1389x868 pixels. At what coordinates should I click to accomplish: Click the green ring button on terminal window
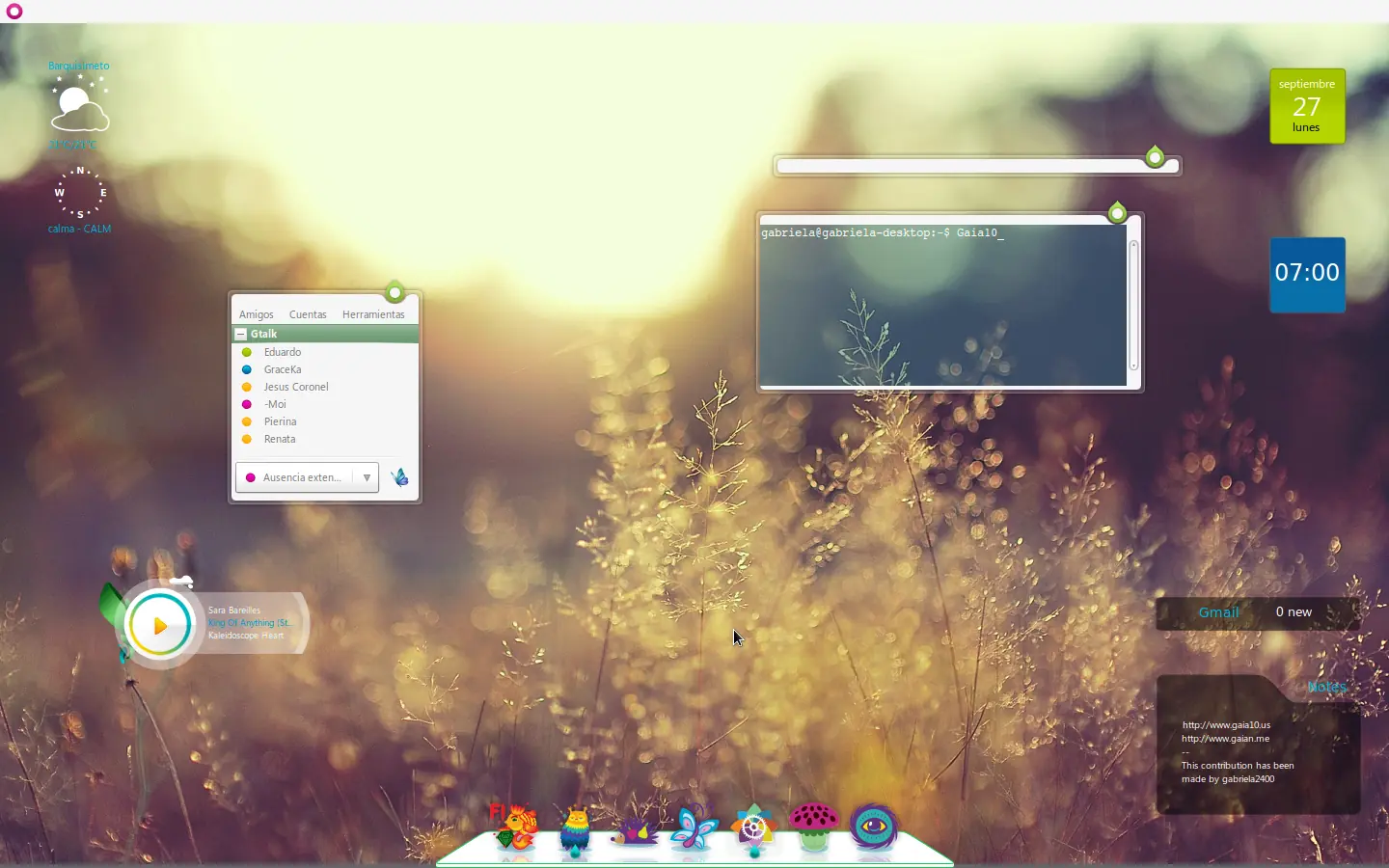click(1117, 212)
